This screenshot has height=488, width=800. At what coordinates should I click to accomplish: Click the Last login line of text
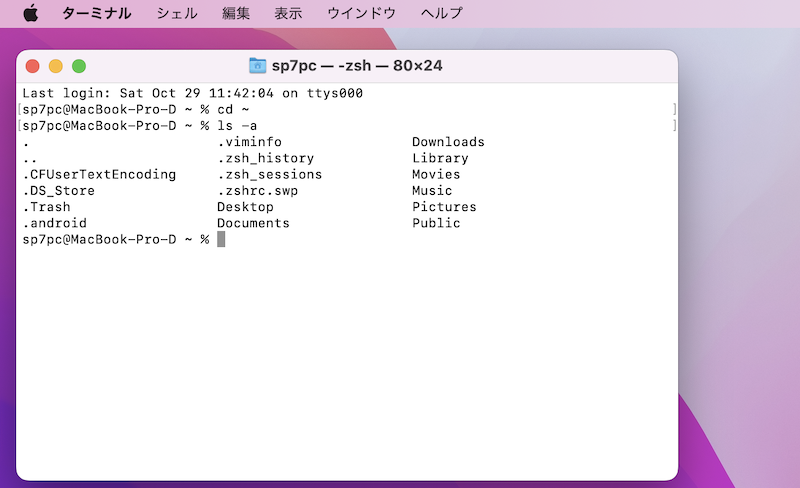(192, 93)
